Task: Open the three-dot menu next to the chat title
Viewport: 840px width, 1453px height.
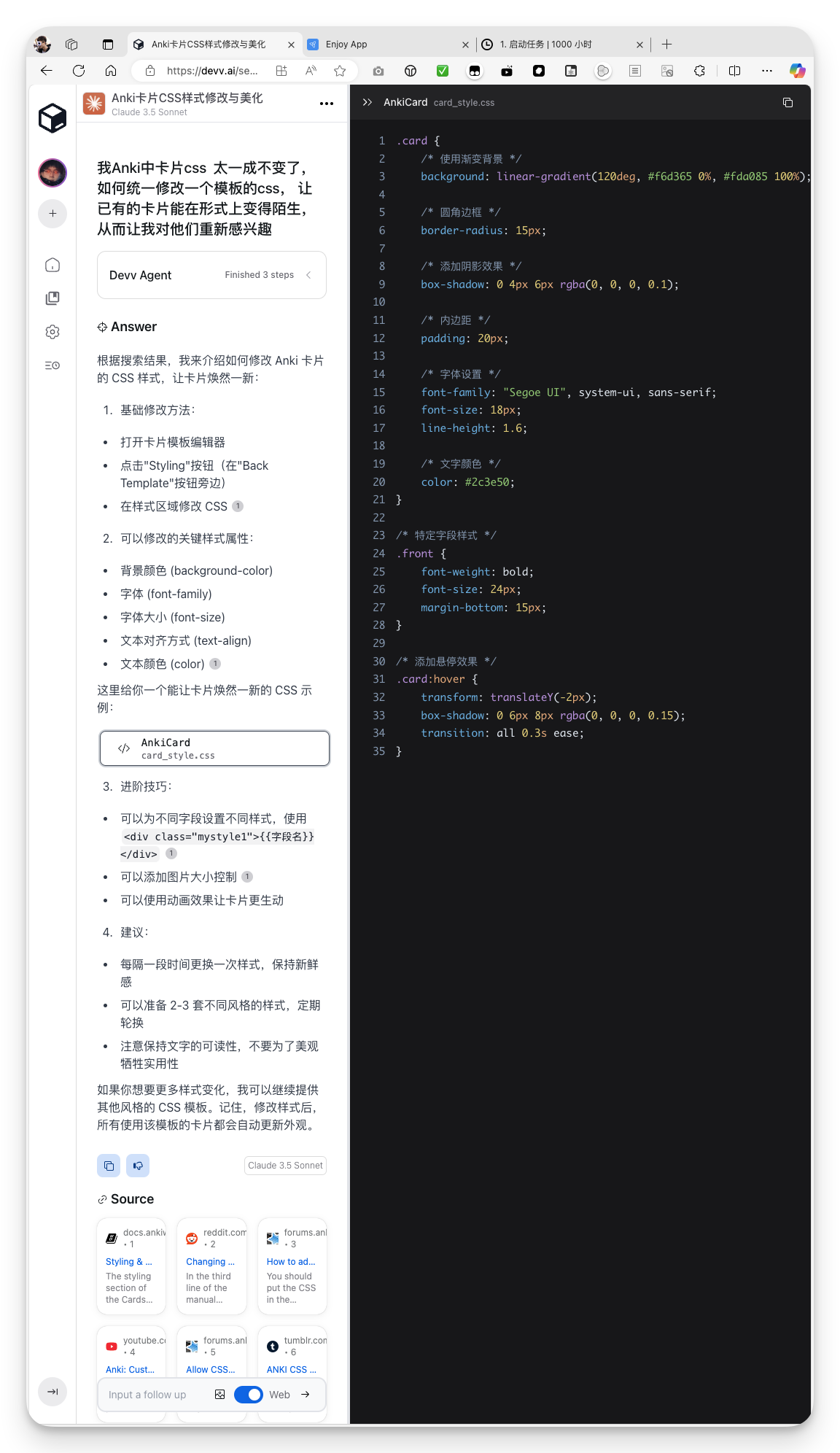Action: [327, 104]
